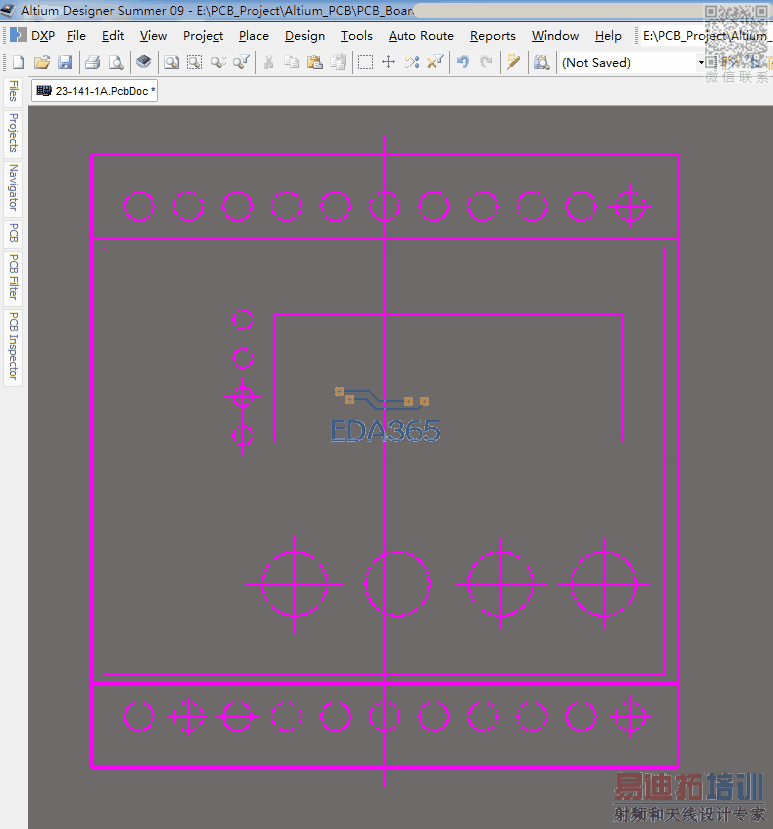
Task: Expand the (Not Saved) variant dropdown
Action: (701, 62)
